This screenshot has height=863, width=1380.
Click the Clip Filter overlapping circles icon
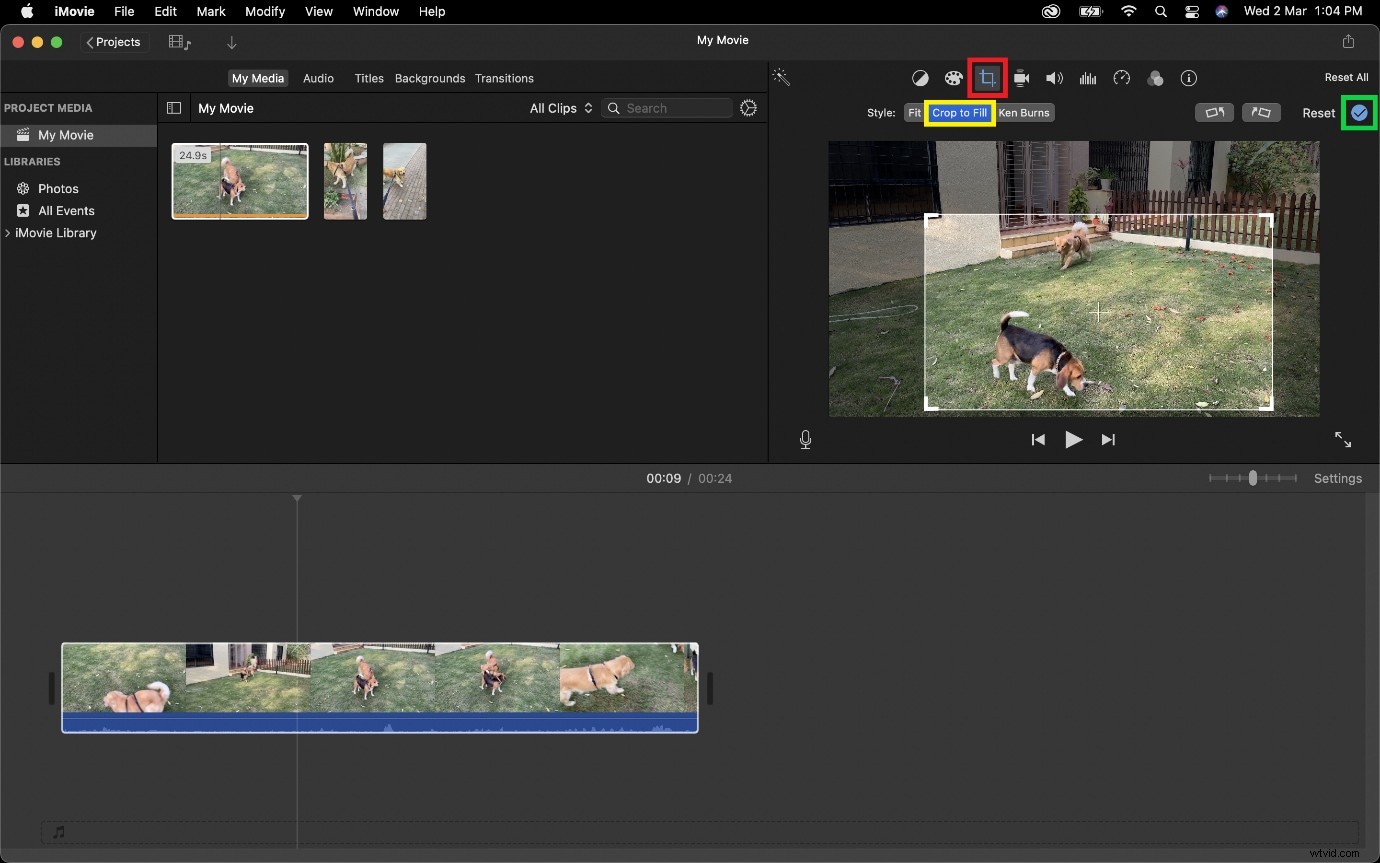point(1156,78)
